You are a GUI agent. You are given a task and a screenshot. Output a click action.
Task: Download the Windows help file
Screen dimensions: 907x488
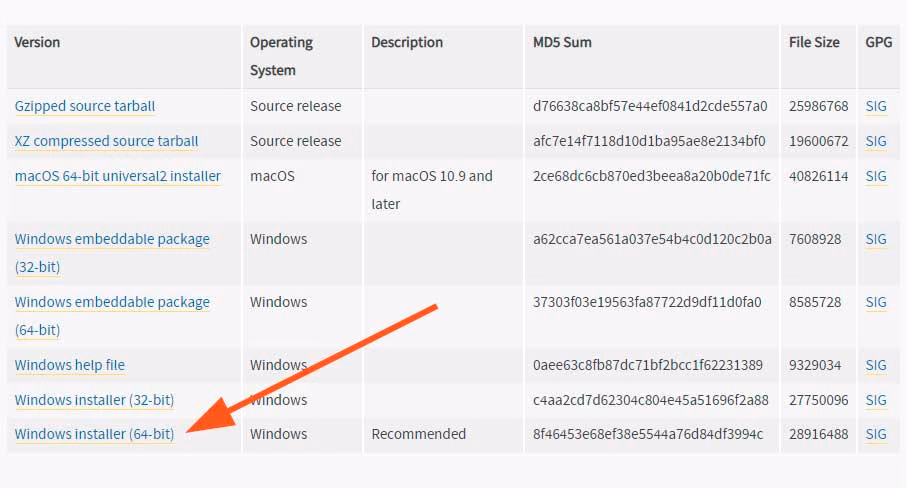(x=69, y=365)
